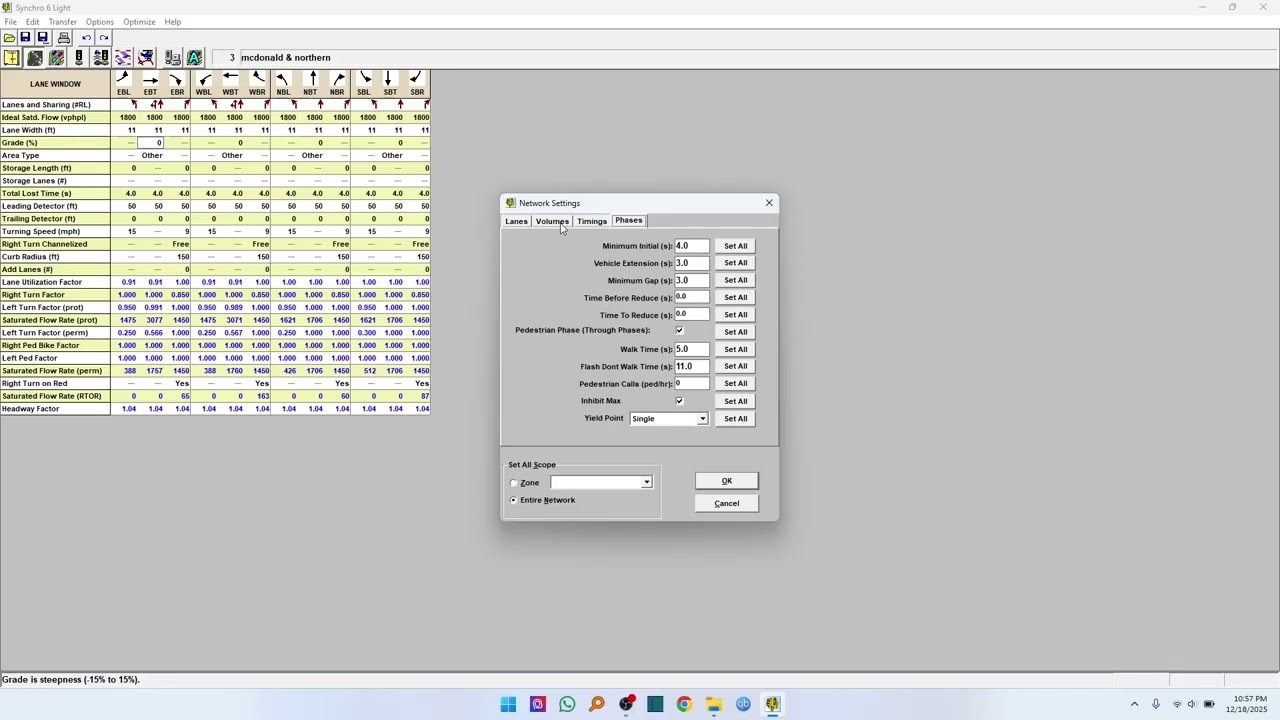Click the create report computer icon

tap(173, 58)
